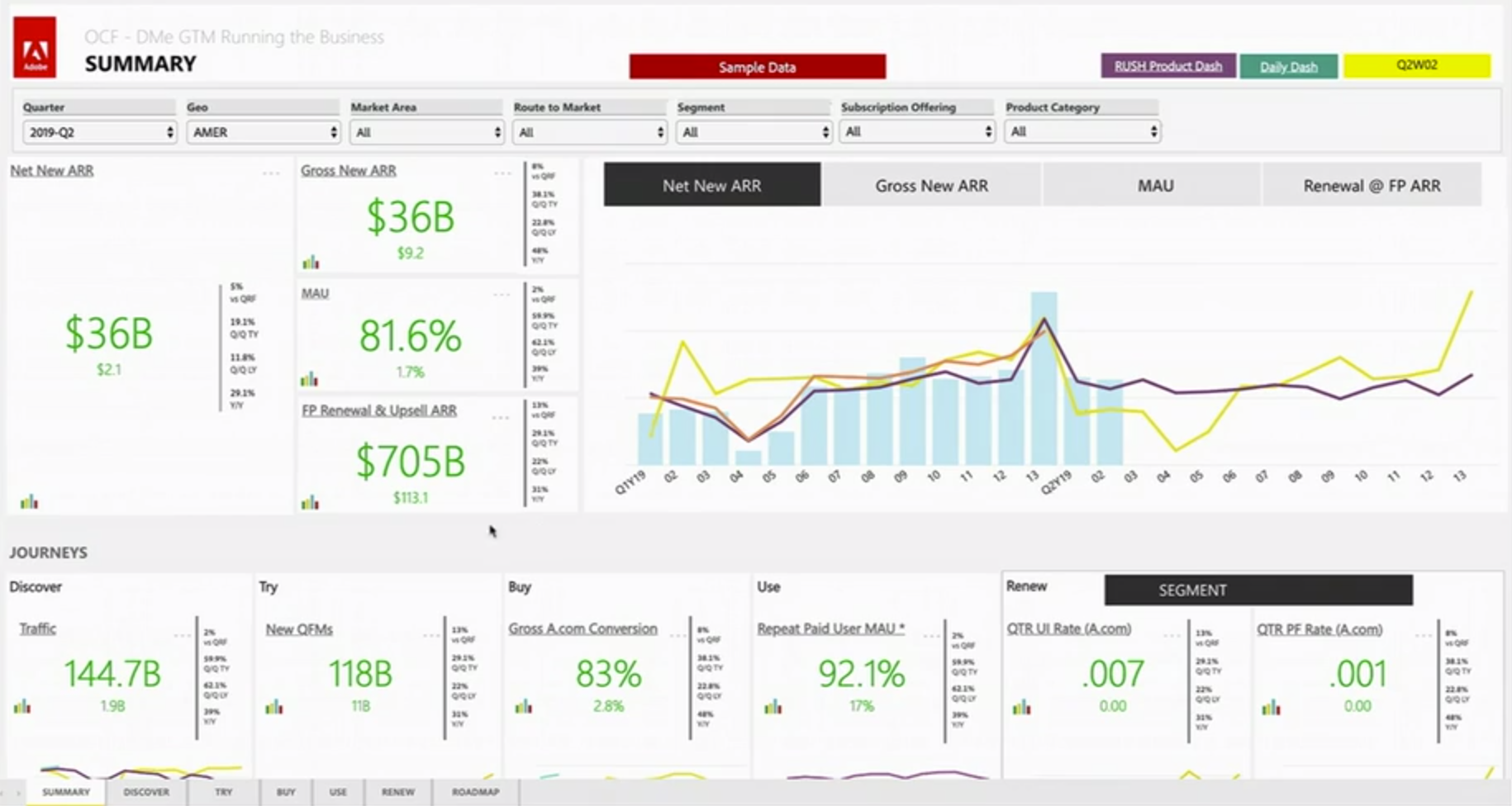Click the bar-chart icon under Traffic metric
The height and width of the screenshot is (806, 1512).
(x=24, y=706)
